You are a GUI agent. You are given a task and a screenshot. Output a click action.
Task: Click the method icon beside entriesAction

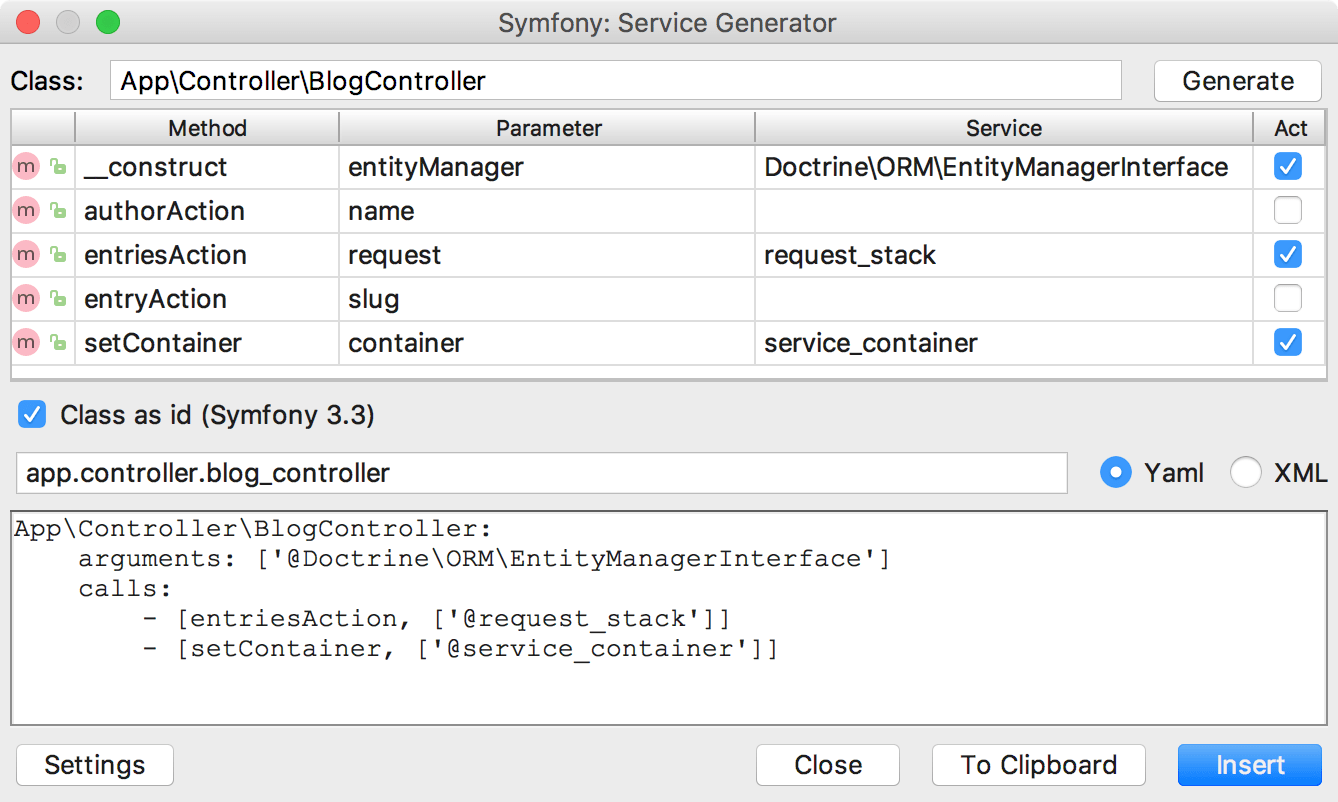(25, 254)
